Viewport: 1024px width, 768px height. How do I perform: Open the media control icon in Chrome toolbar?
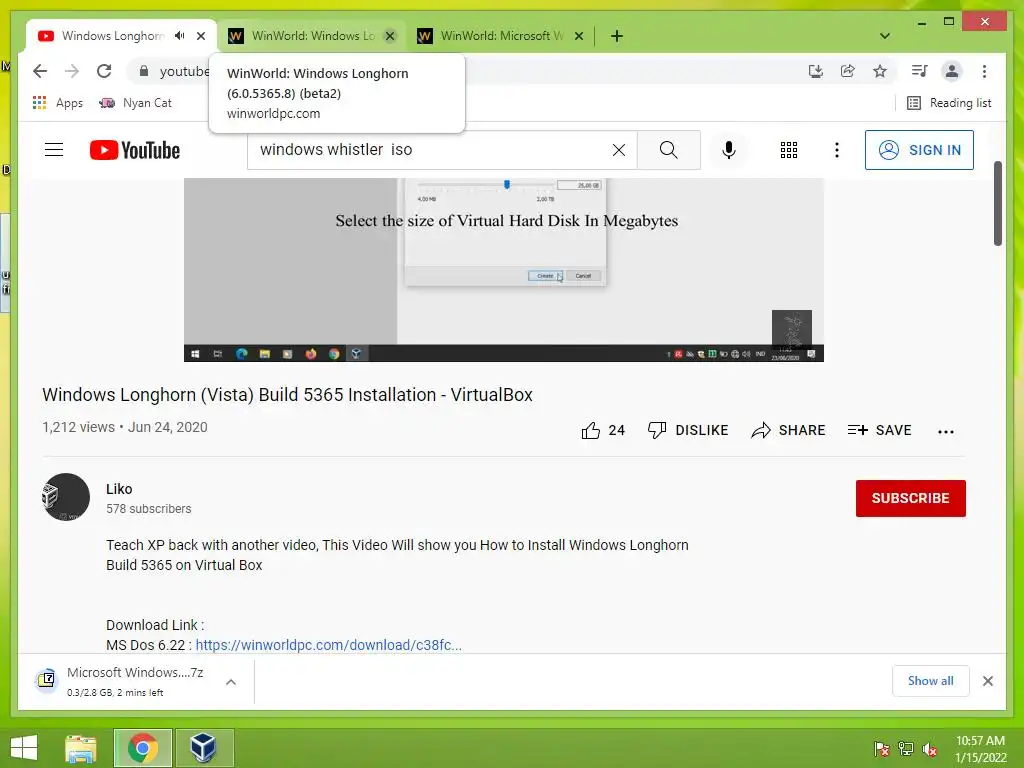point(919,71)
